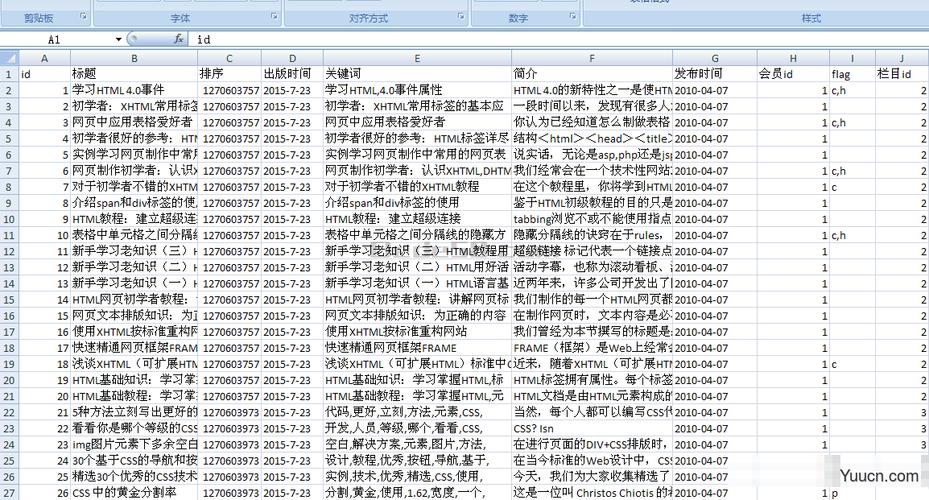Image resolution: width=929 pixels, height=500 pixels.
Task: Click header cell 发布时间 in G1
Action: 715,74
